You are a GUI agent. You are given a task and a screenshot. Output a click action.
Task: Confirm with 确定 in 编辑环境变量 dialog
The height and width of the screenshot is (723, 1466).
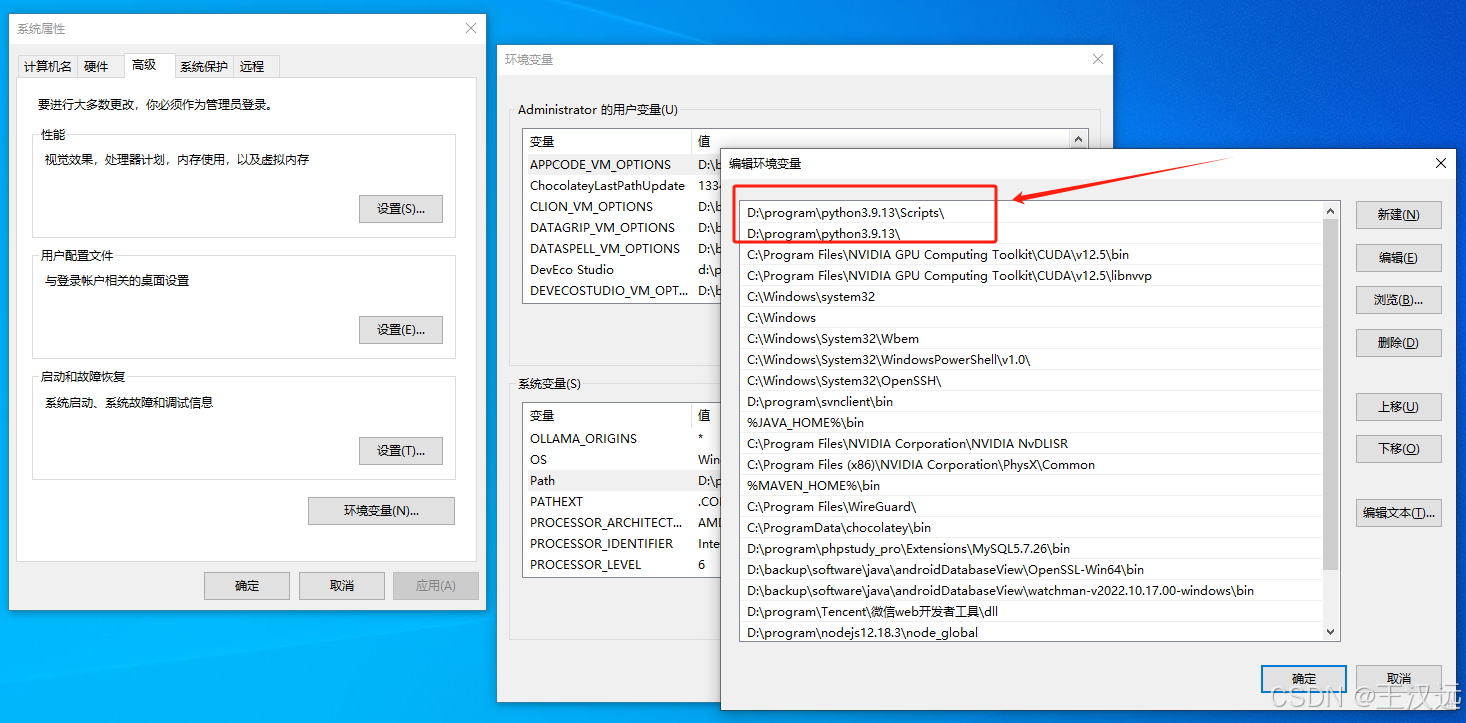click(1304, 679)
